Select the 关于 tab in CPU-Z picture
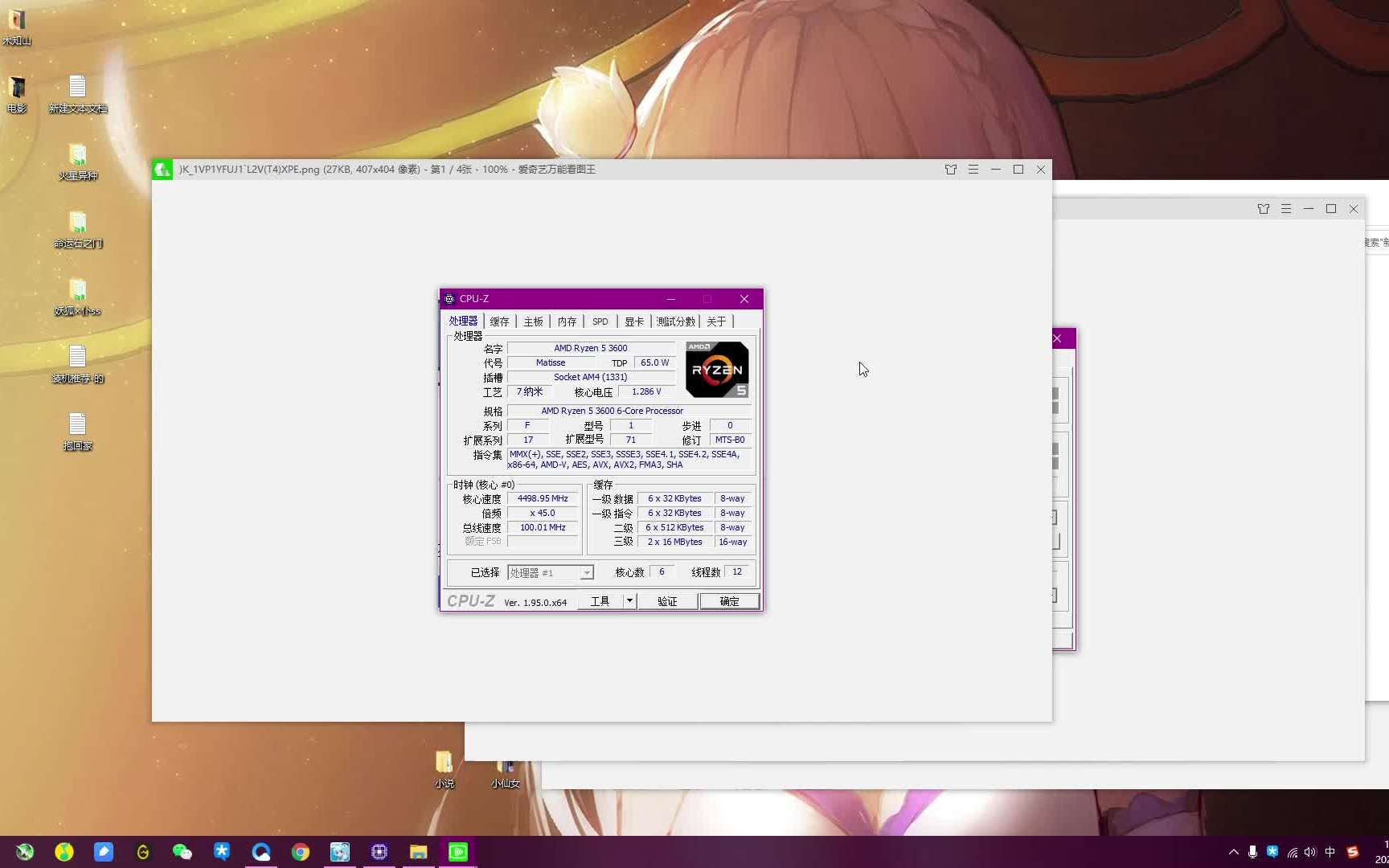 (716, 321)
